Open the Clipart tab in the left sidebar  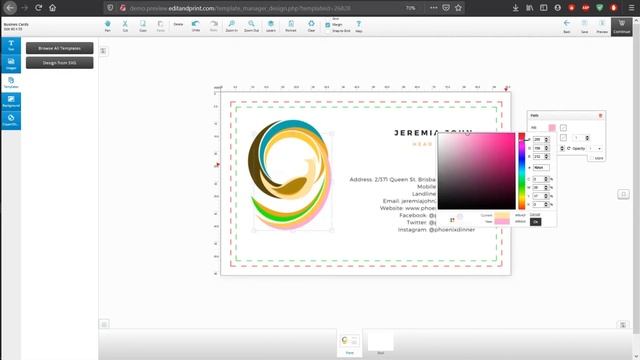[11, 120]
